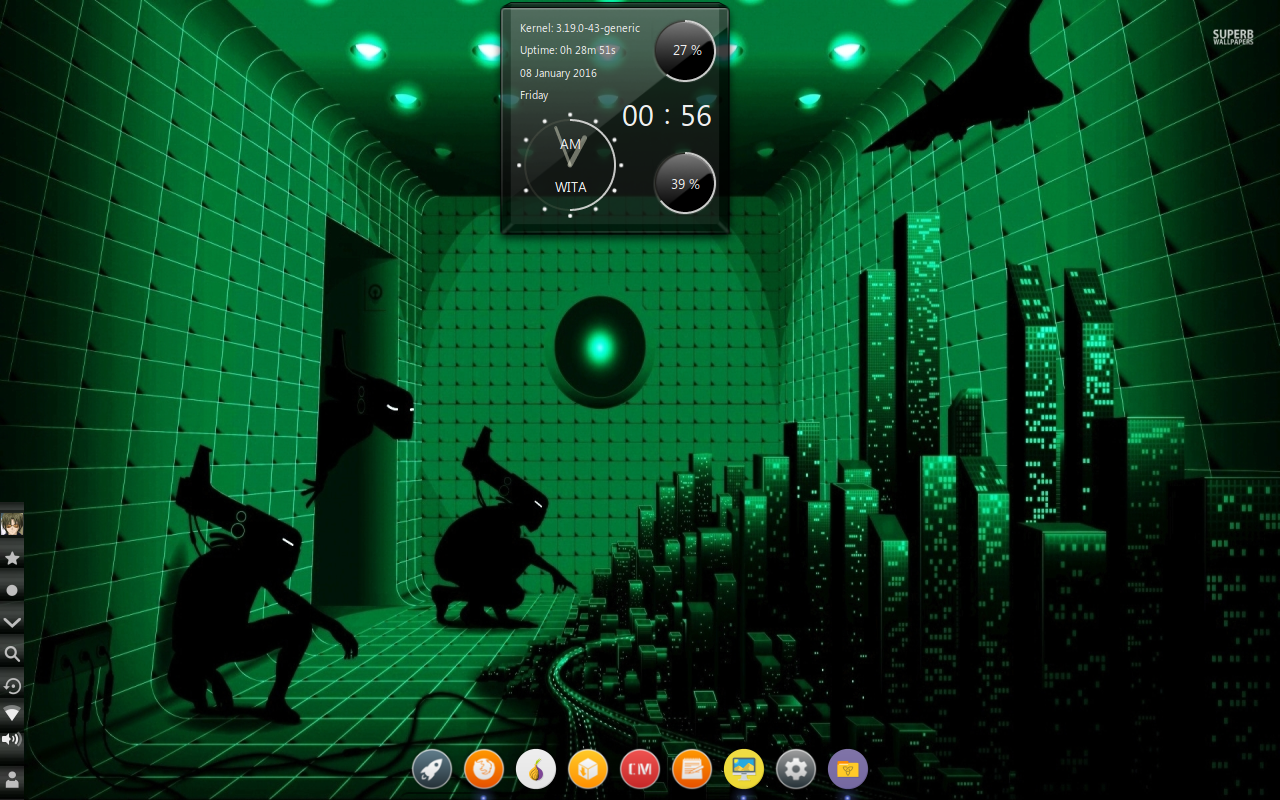Viewport: 1280px width, 800px height.
Task: Launch Firefox from the dock
Action: (x=484, y=769)
